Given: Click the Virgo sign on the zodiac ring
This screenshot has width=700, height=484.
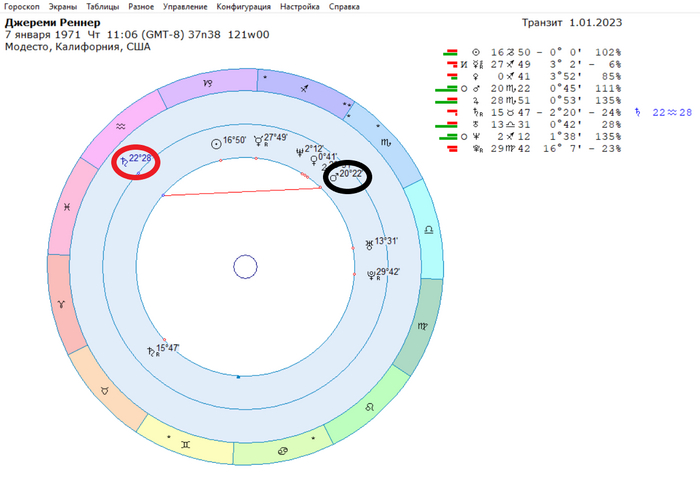Looking at the screenshot, I should click(422, 326).
